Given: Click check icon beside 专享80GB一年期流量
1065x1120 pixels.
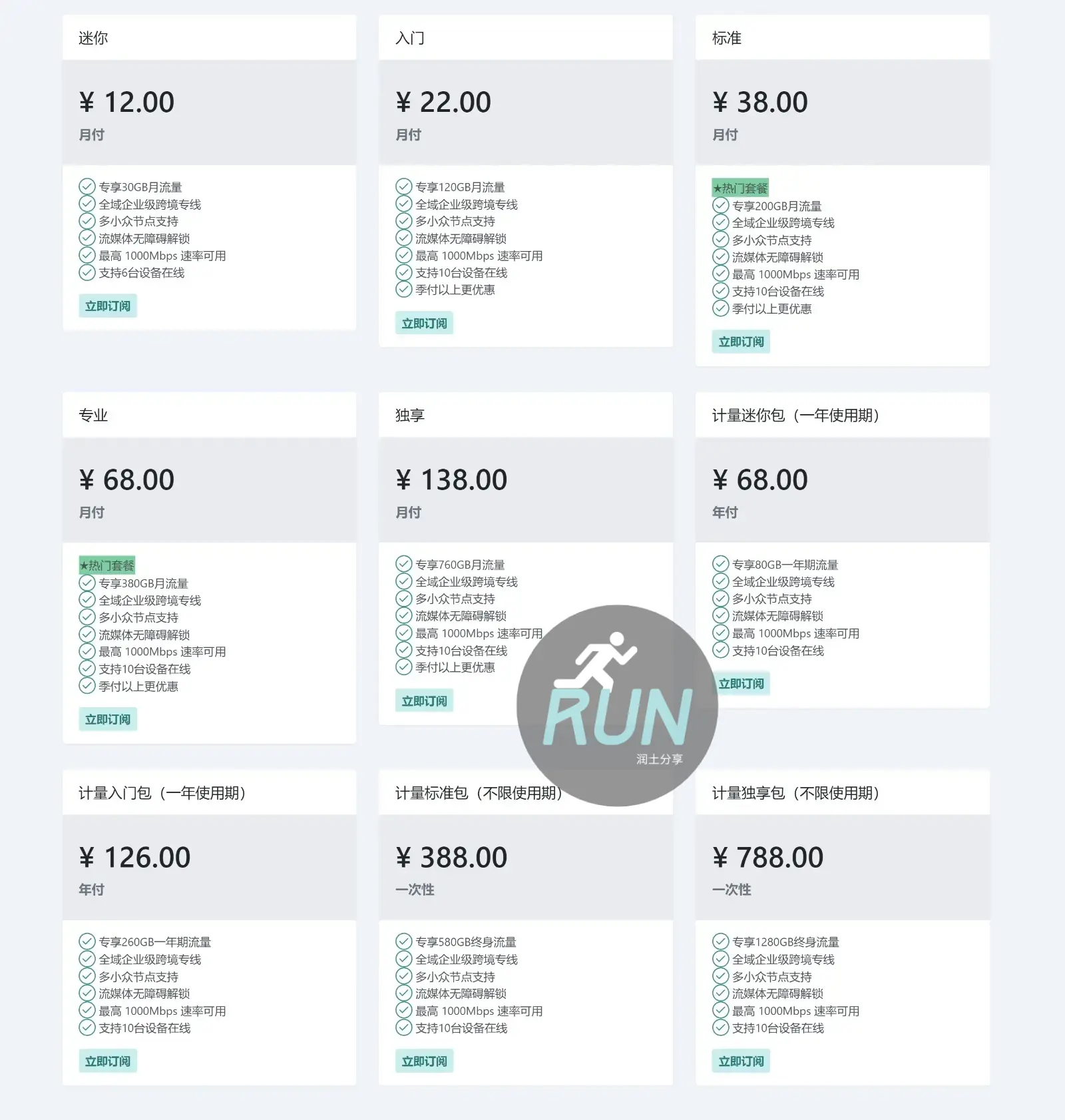Looking at the screenshot, I should tap(720, 564).
